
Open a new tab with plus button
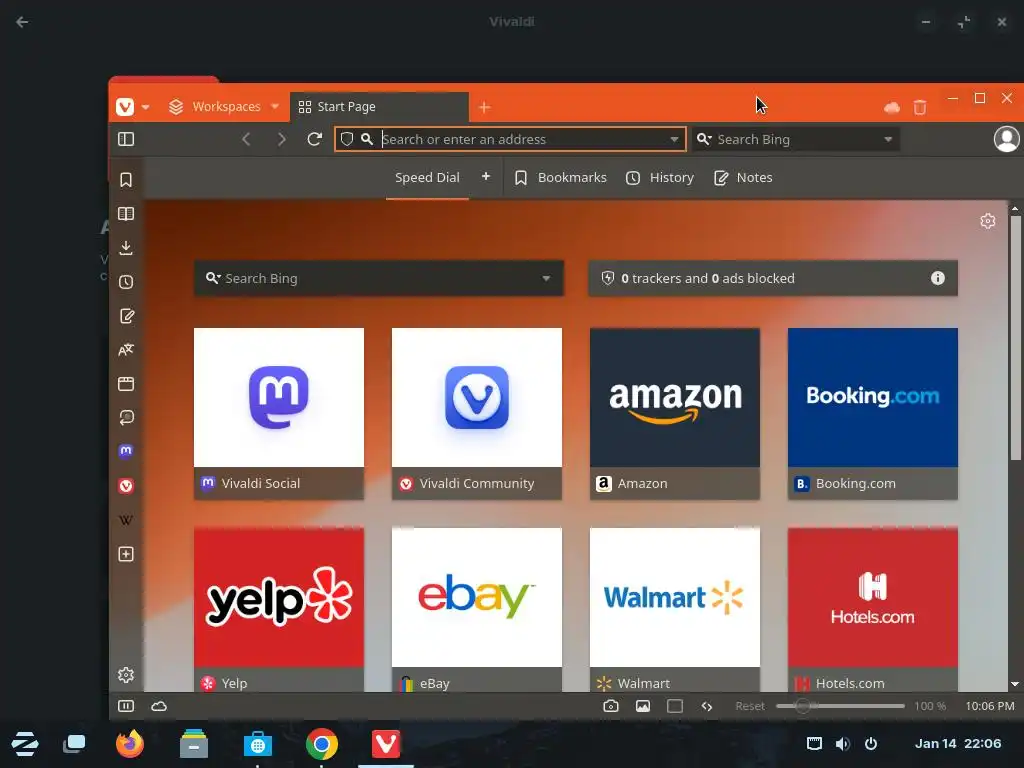[484, 107]
